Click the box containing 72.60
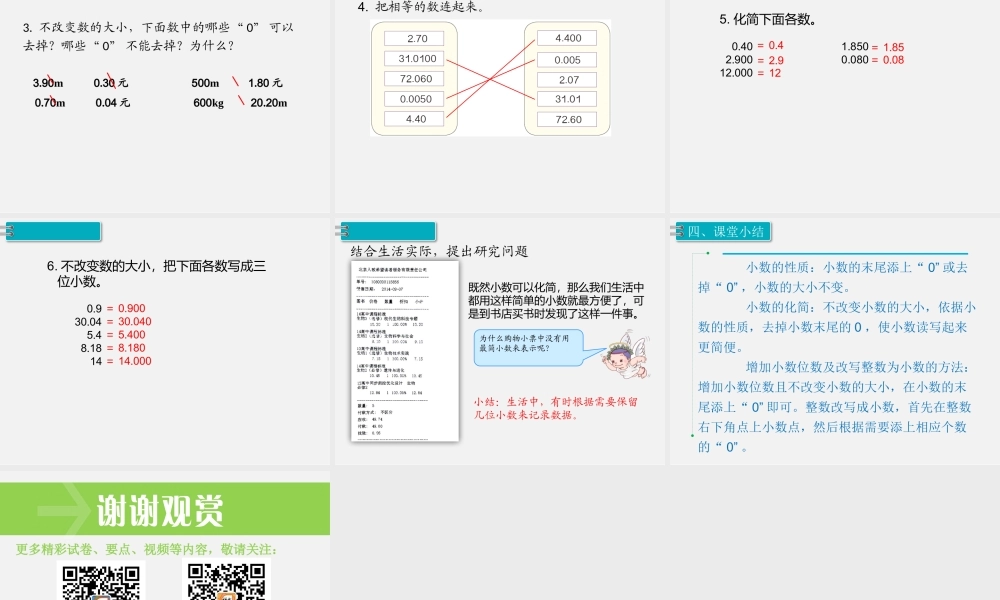The height and width of the screenshot is (600, 1000). pyautogui.click(x=566, y=118)
